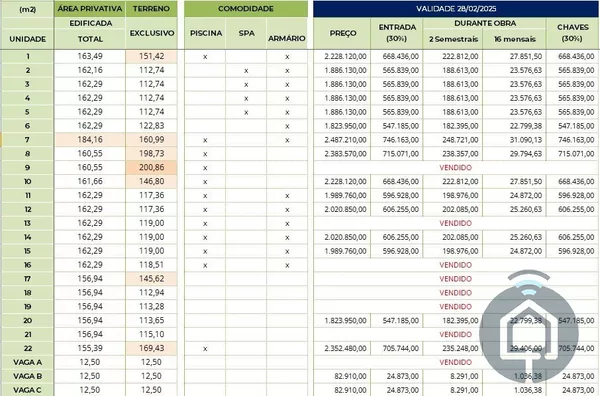Select the 248.721,00 semestral value
Viewport: 600px width, 396px height.
(x=460, y=140)
